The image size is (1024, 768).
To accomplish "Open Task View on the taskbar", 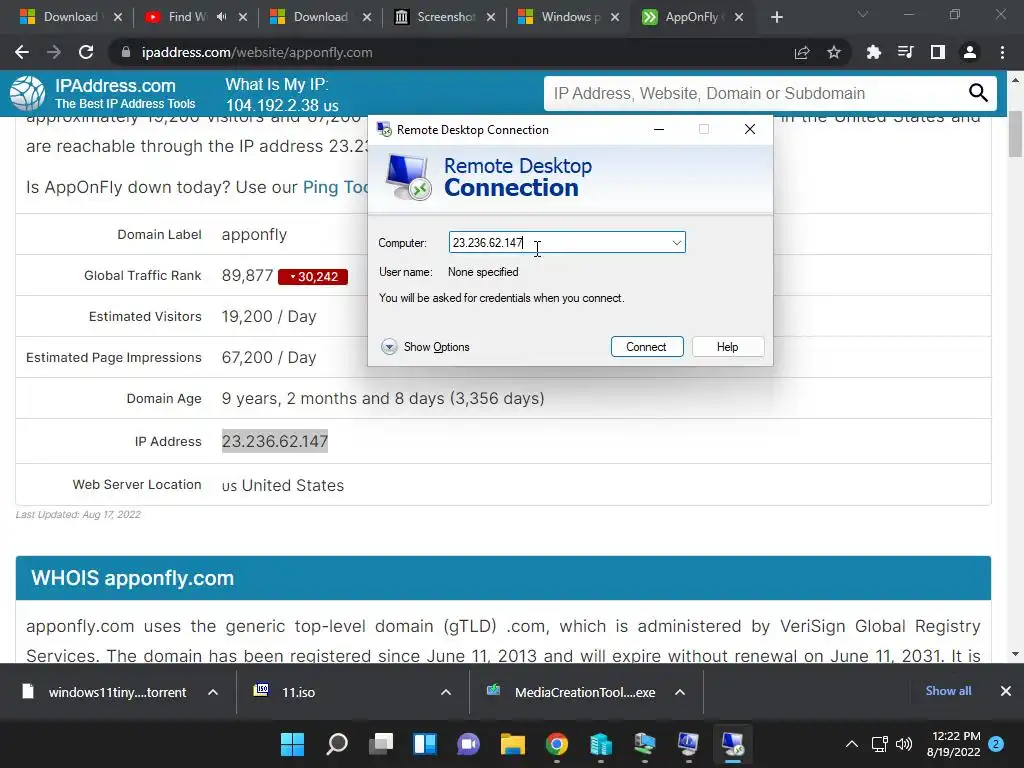I will click(x=381, y=744).
